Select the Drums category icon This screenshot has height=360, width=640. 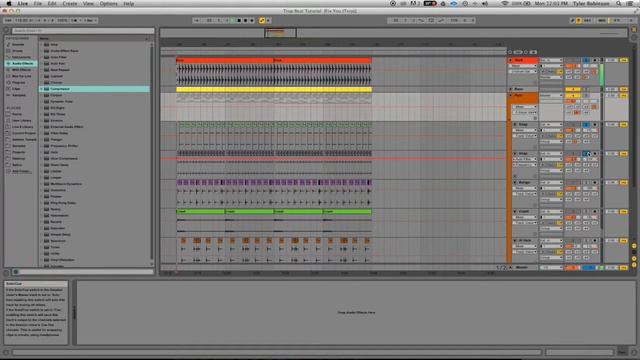(8, 51)
